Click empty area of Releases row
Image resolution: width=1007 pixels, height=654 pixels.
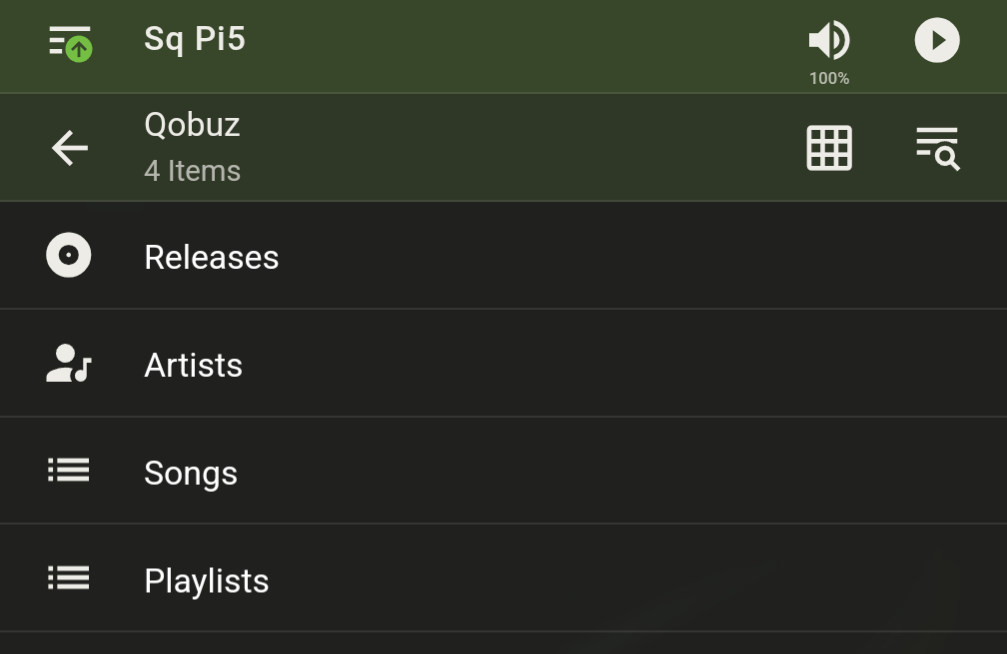642,256
